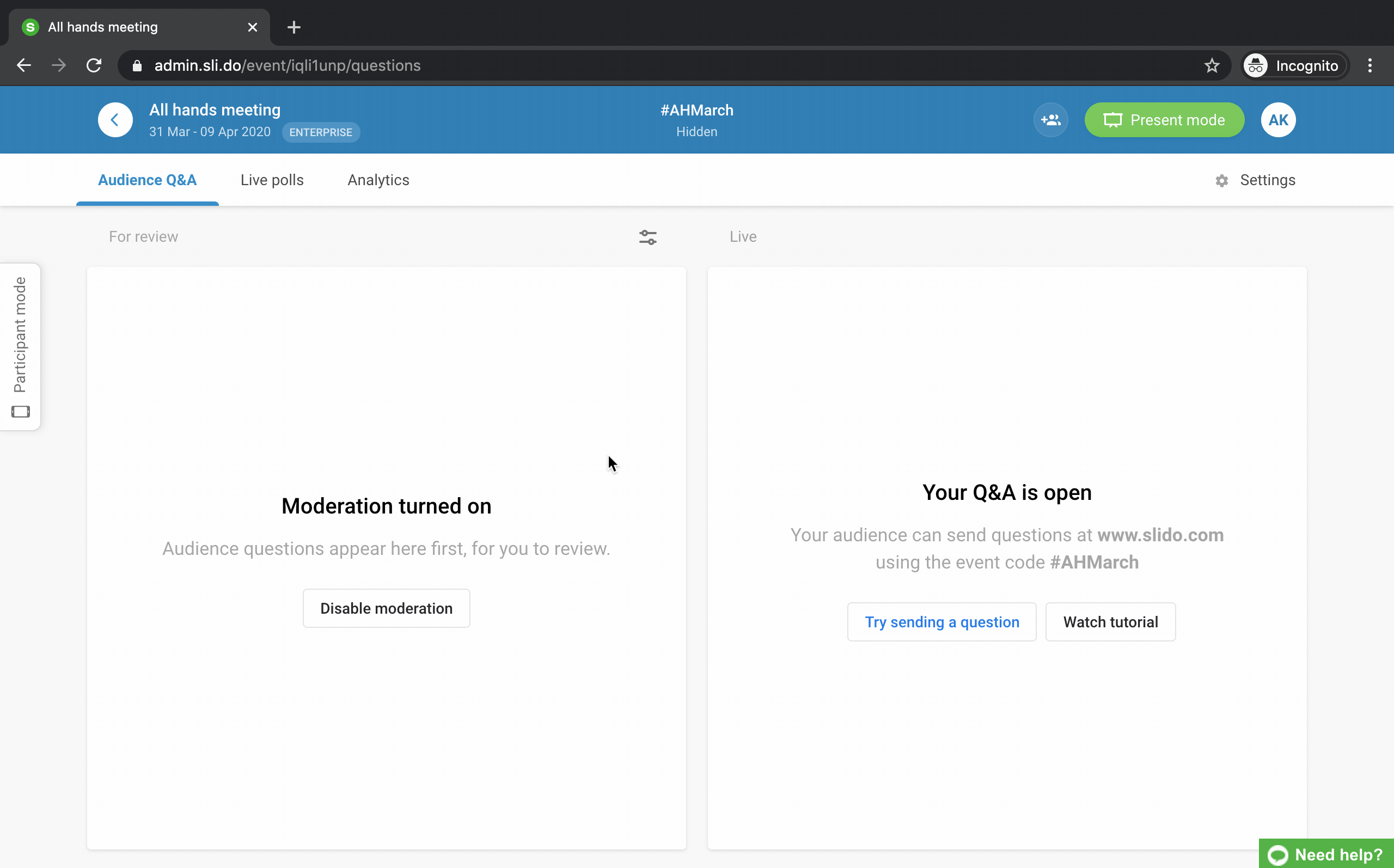
Task: Click the browser forward arrow
Action: pos(59,65)
